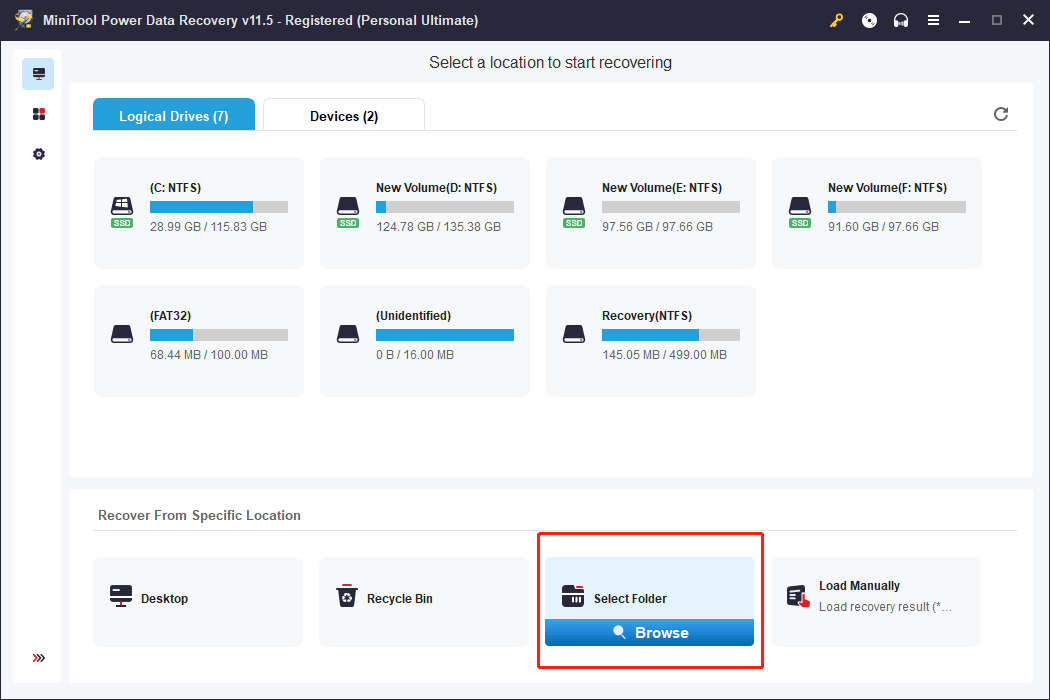Screen dimensions: 1050x700
Task: Open the support headset icon
Action: tap(901, 20)
